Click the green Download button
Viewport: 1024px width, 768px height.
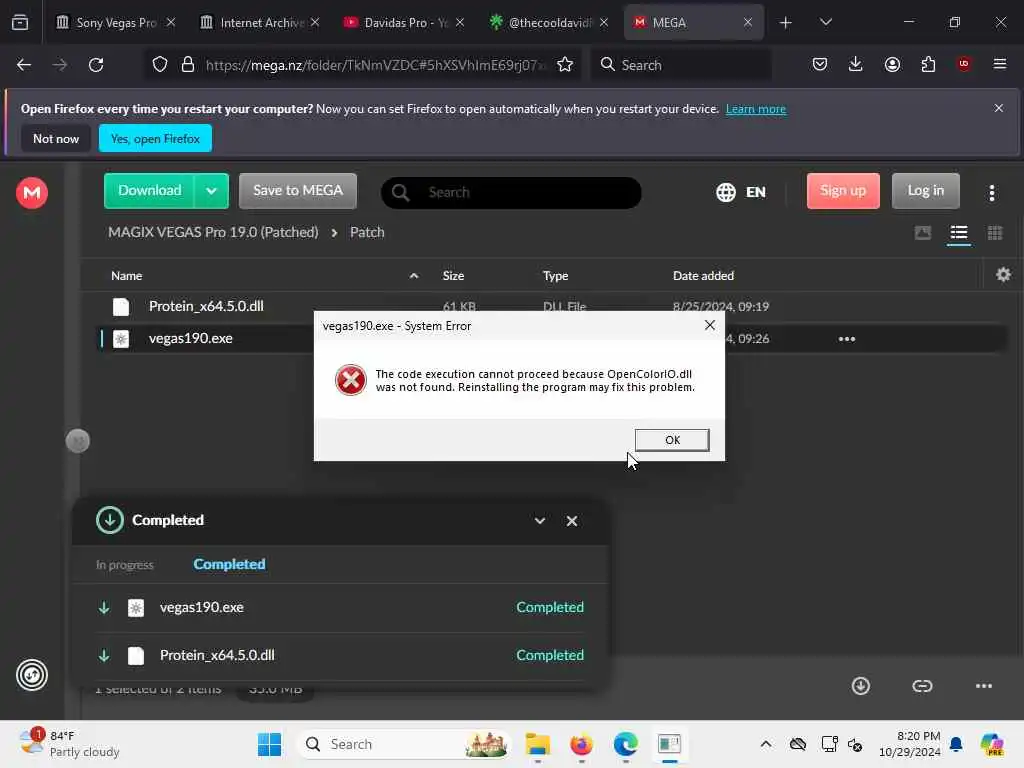pos(150,191)
